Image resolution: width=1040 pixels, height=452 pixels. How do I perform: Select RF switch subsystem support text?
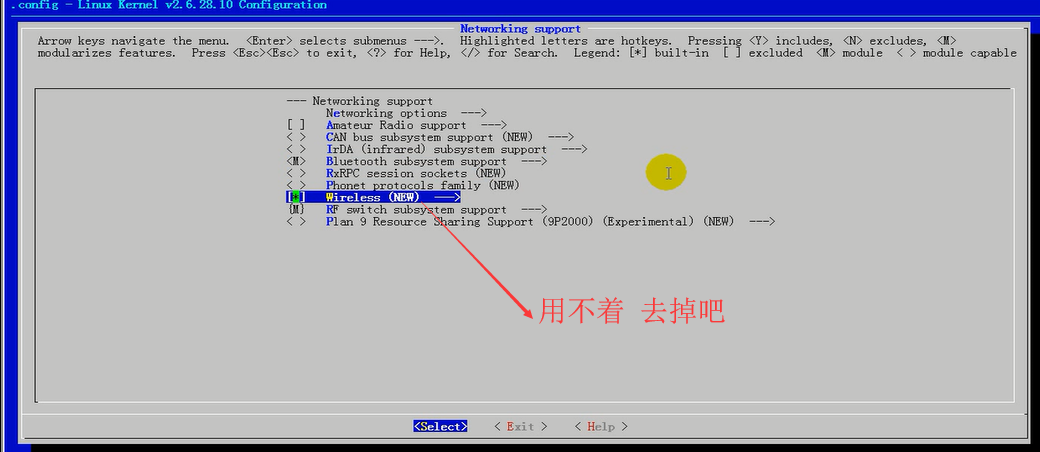coord(416,209)
